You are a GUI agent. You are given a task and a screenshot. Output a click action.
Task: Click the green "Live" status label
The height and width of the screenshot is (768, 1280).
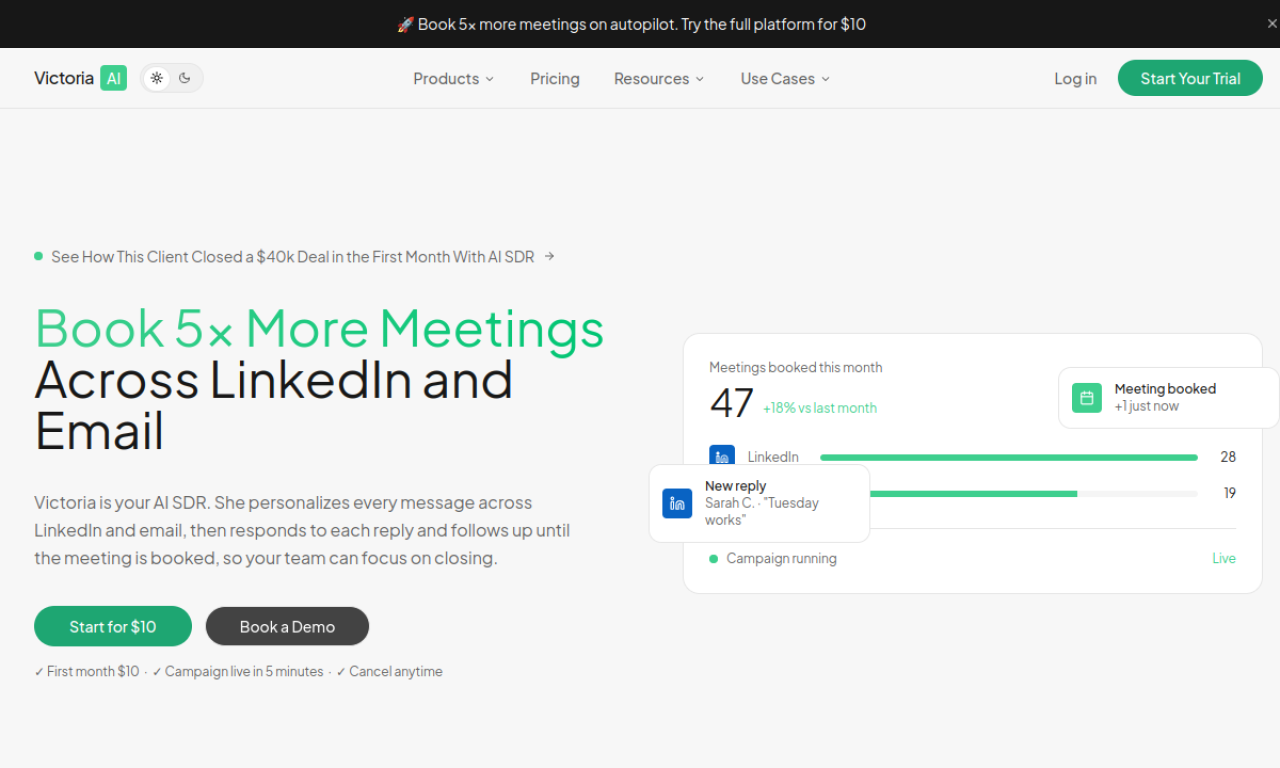[1224, 559]
